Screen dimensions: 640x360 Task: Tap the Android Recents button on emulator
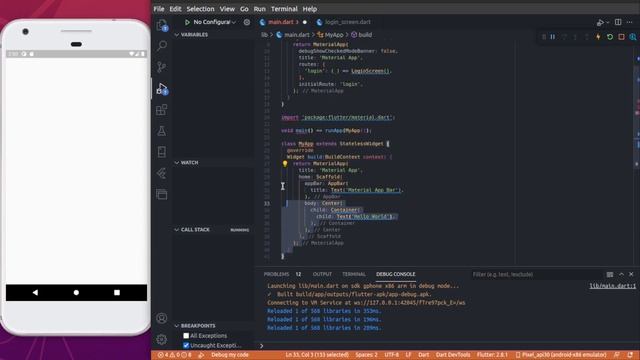pos(117,293)
